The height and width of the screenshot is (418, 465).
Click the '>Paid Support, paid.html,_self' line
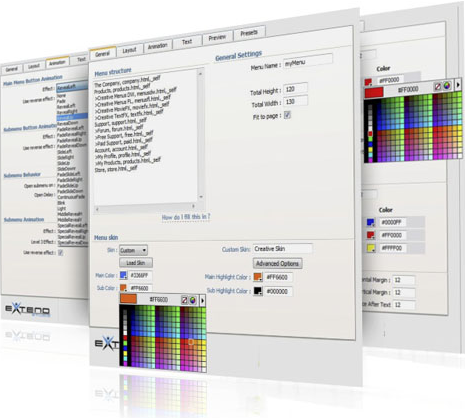click(x=124, y=142)
